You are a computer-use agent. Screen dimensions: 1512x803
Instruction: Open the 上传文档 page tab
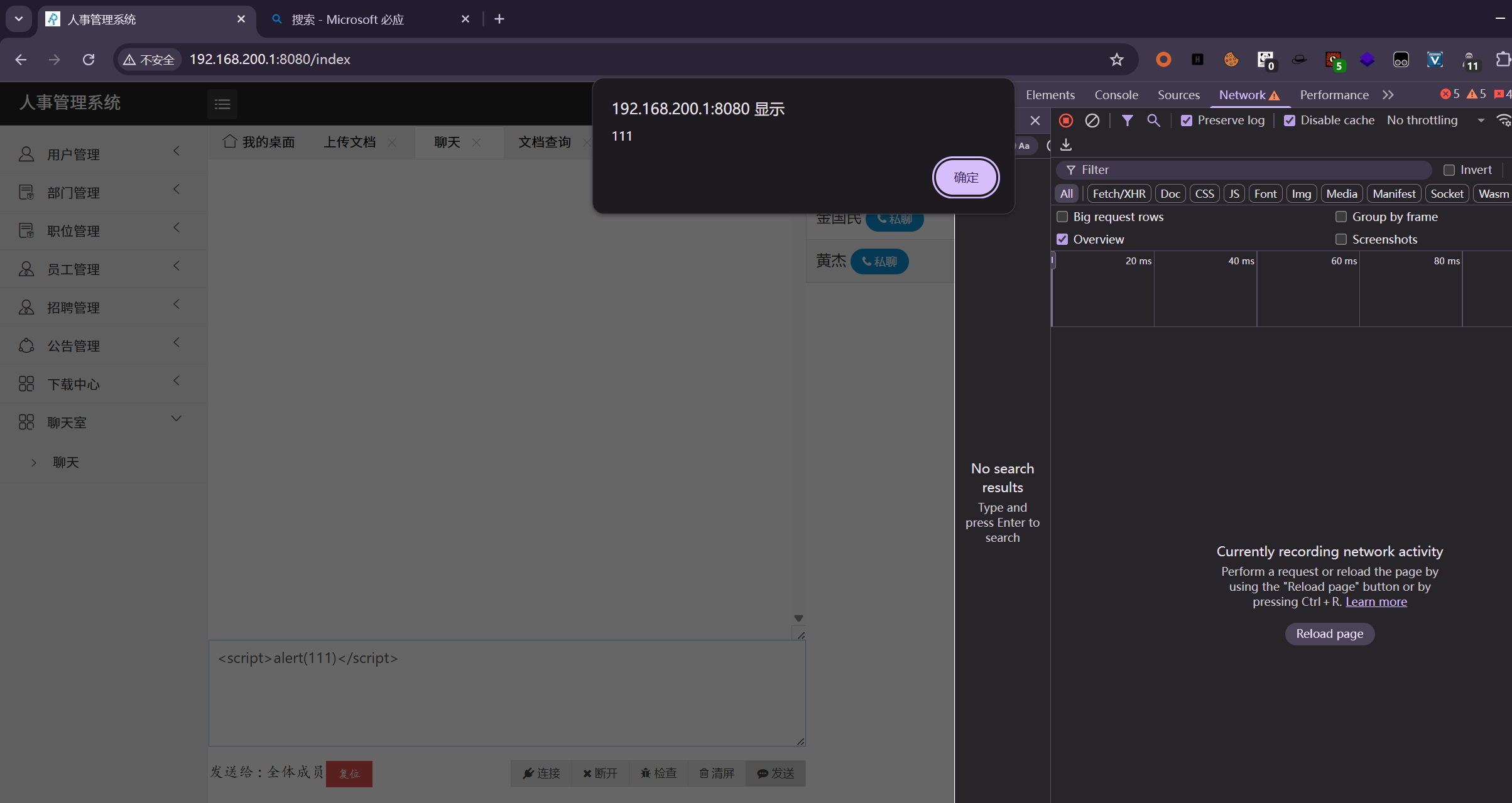[350, 143]
